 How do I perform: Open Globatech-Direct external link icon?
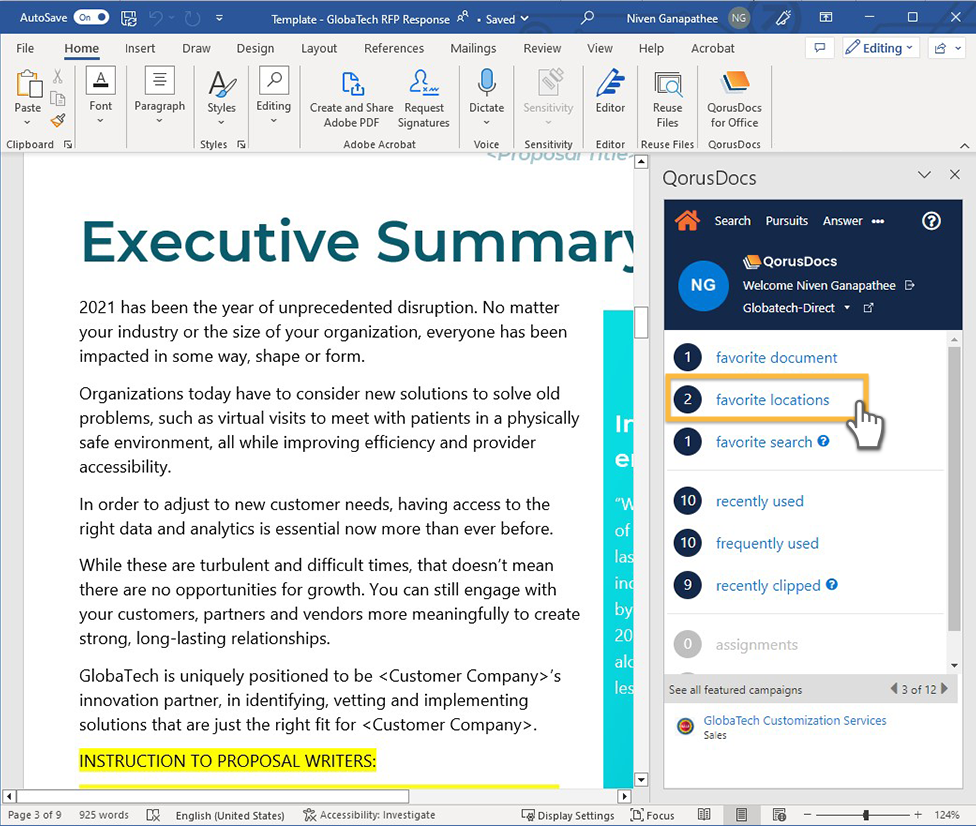pos(868,307)
